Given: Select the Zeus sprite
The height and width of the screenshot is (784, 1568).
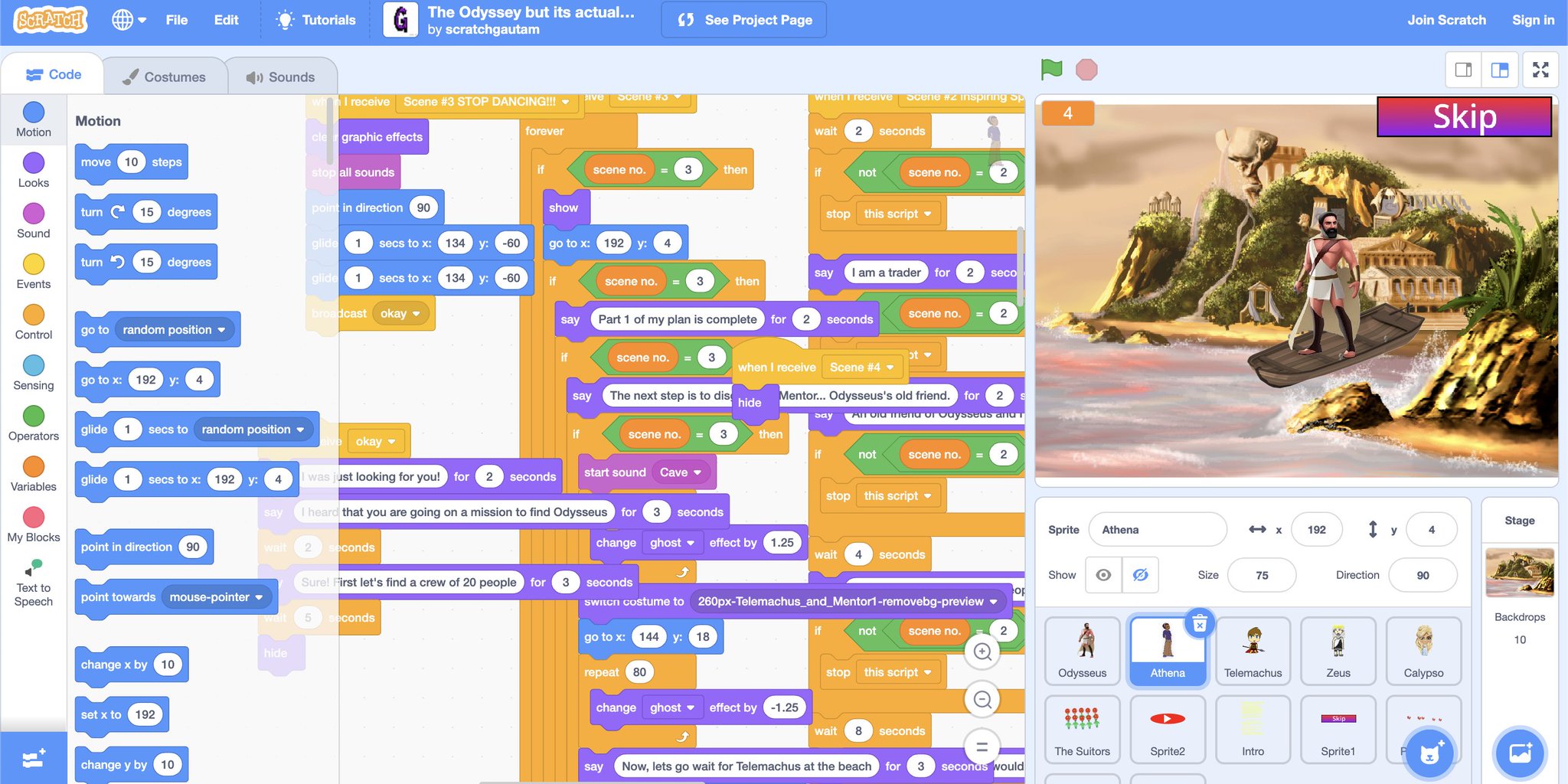Looking at the screenshot, I should pos(1338,651).
